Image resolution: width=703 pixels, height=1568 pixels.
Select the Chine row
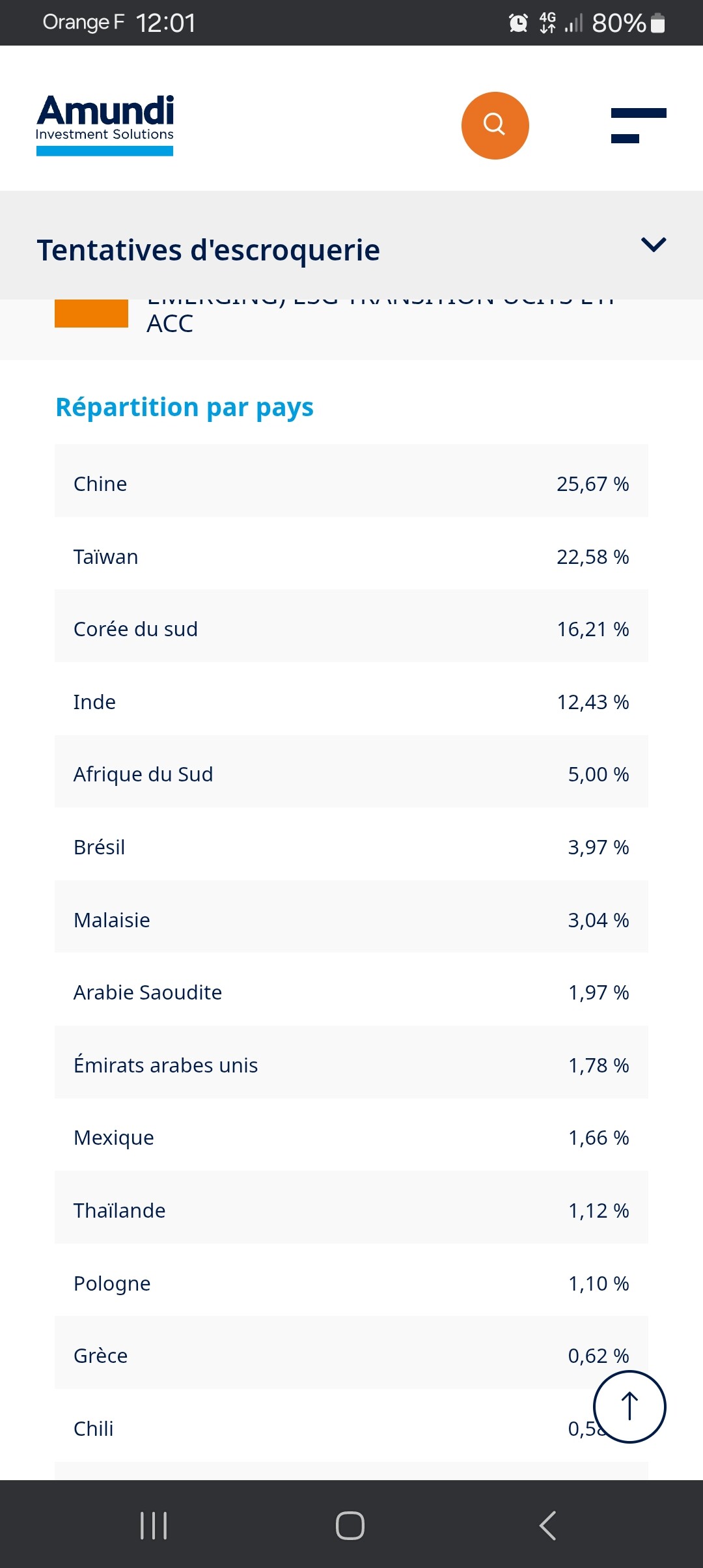pos(351,484)
